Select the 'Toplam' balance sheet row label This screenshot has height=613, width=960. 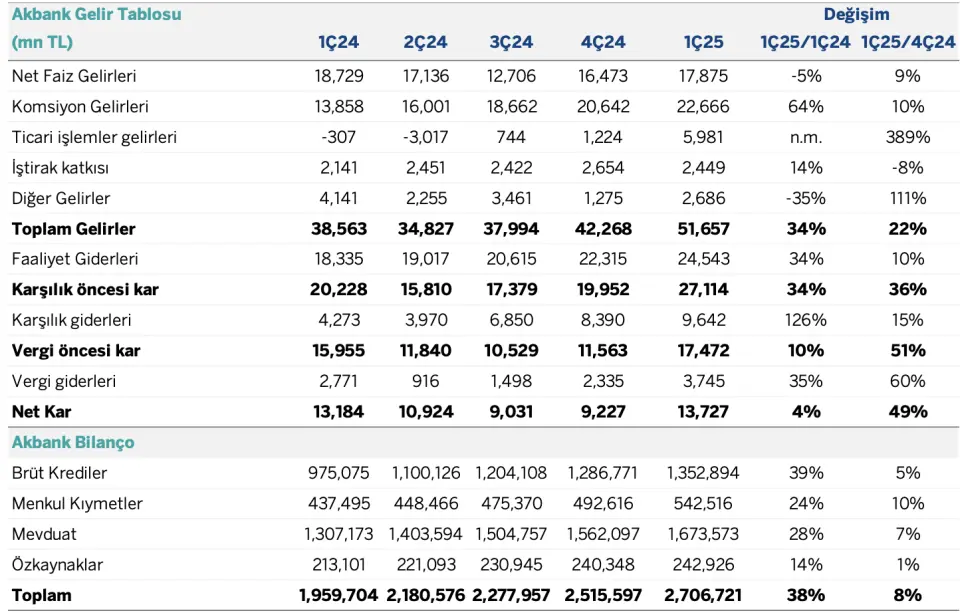tap(41, 595)
